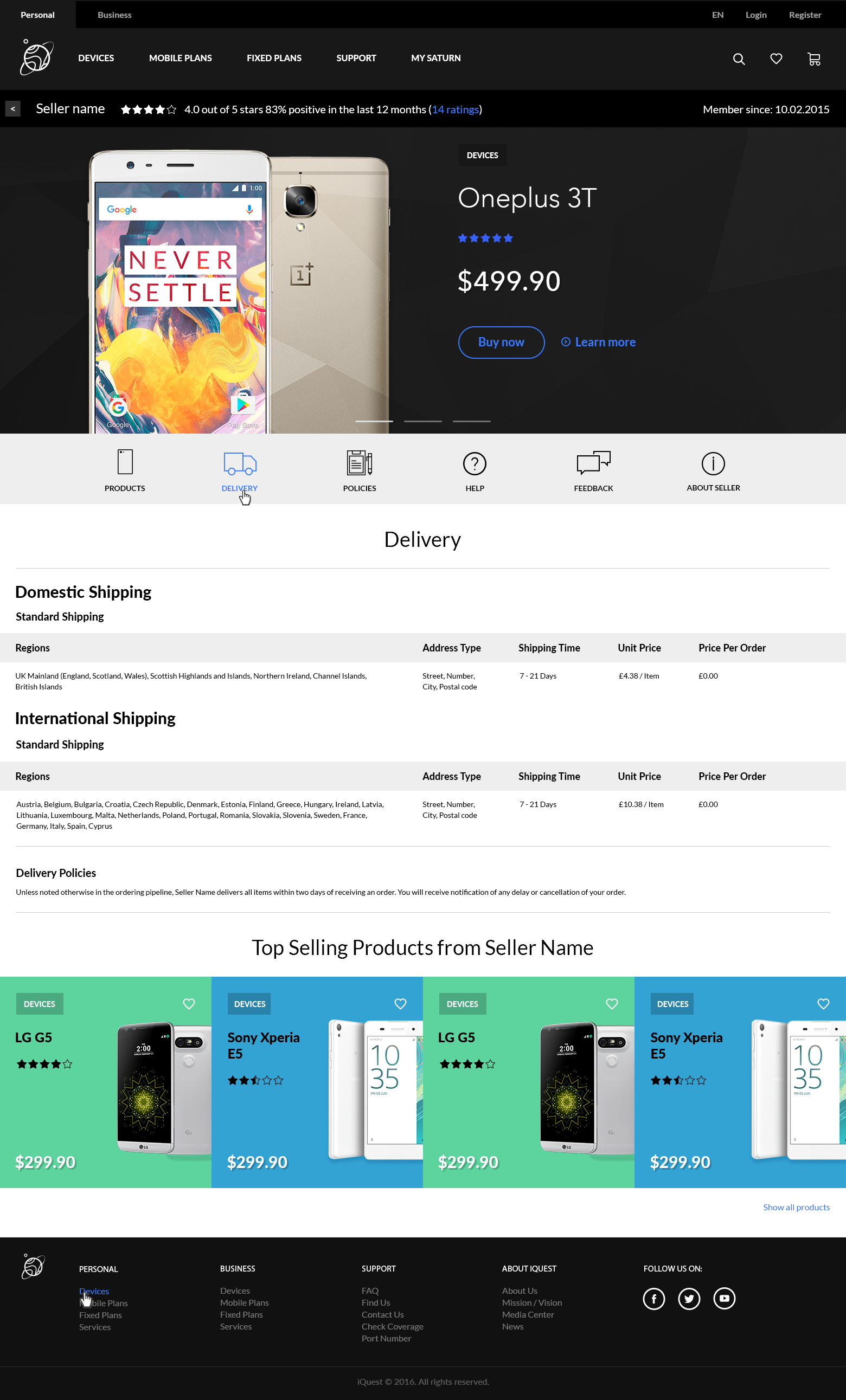Open the shopping cart icon

pyautogui.click(x=813, y=59)
